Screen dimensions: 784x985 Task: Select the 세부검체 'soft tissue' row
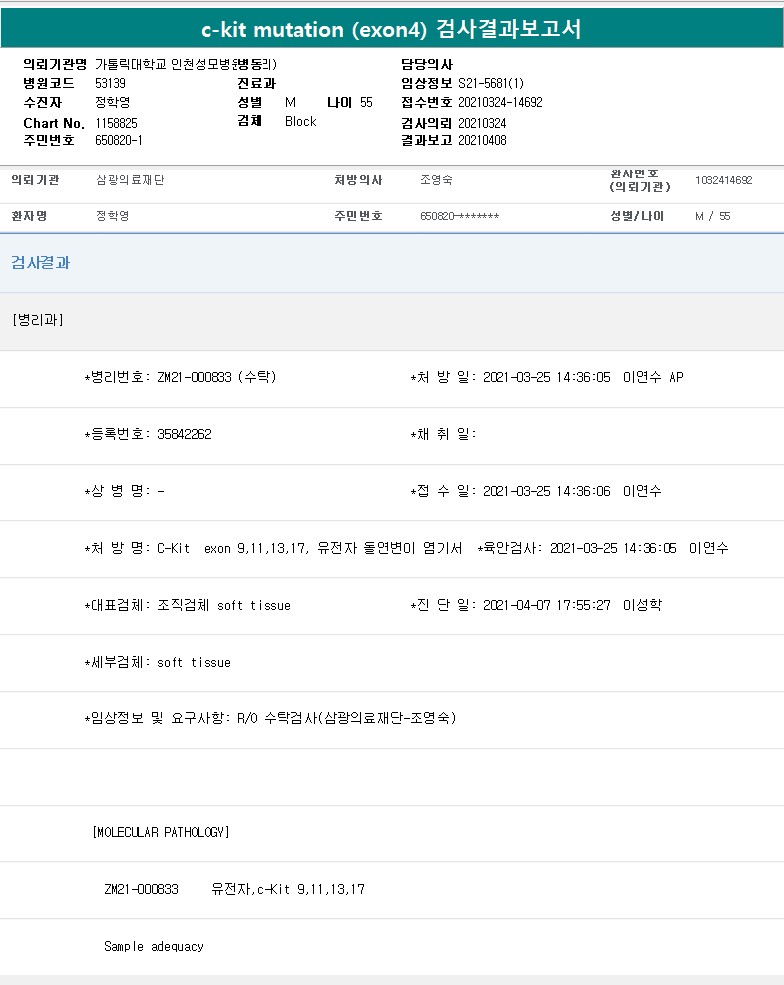pyautogui.click(x=157, y=662)
